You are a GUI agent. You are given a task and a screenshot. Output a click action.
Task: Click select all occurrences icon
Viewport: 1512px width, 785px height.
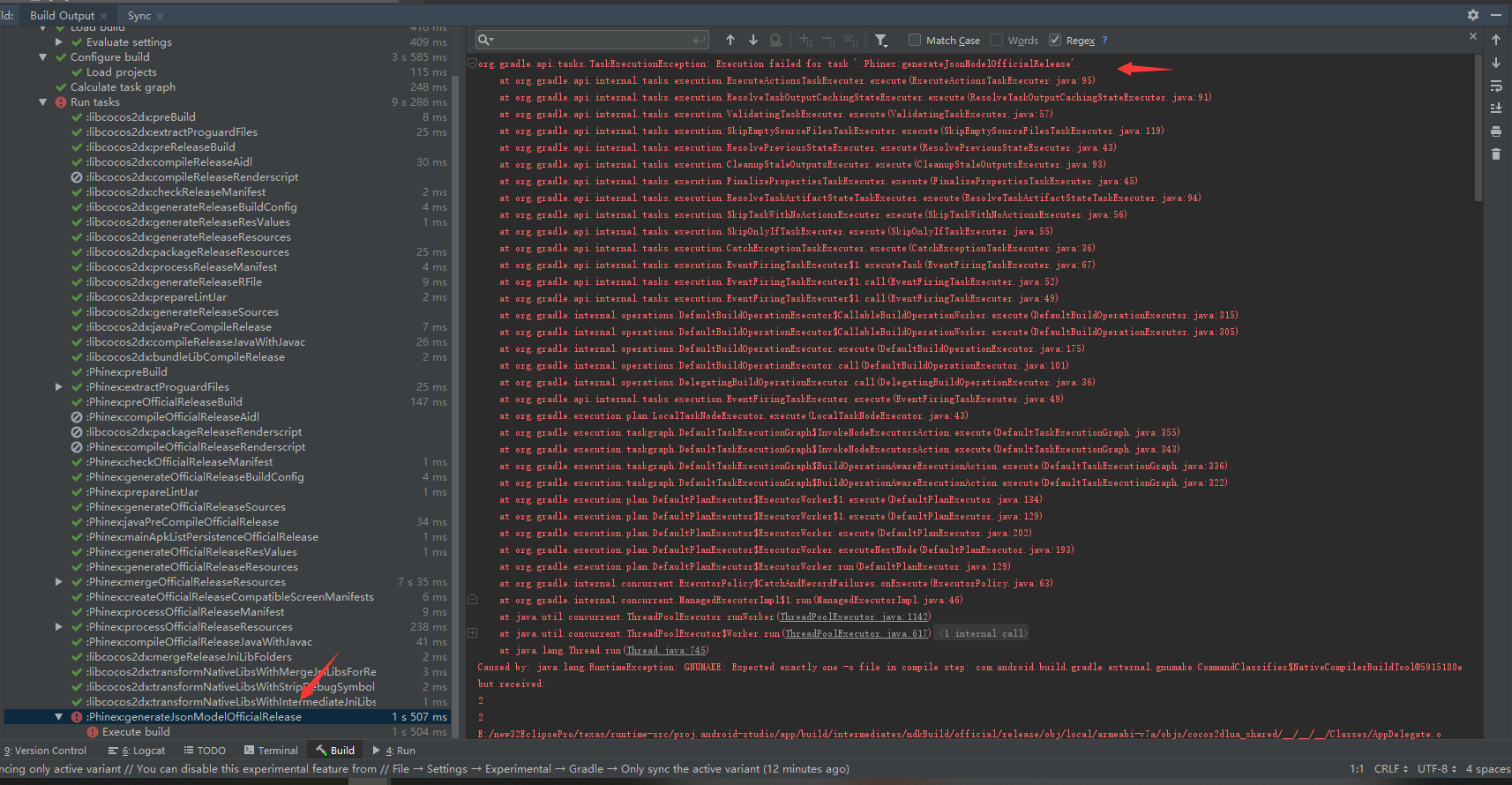[851, 40]
